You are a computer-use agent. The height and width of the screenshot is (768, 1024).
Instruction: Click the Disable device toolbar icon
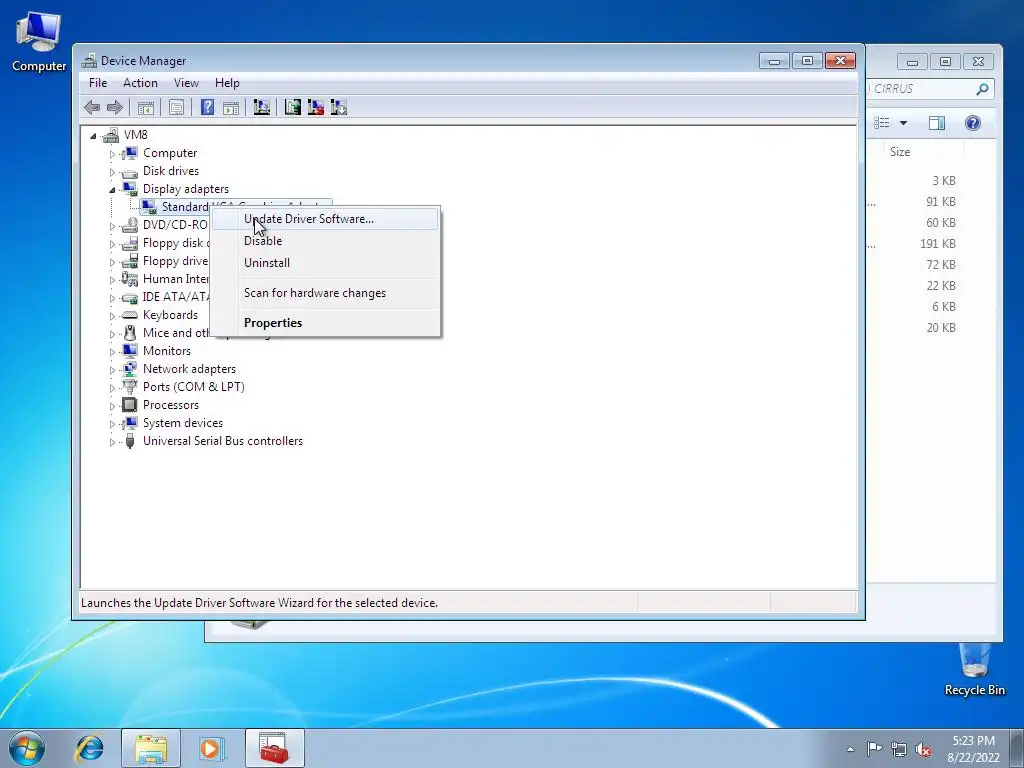tap(339, 107)
